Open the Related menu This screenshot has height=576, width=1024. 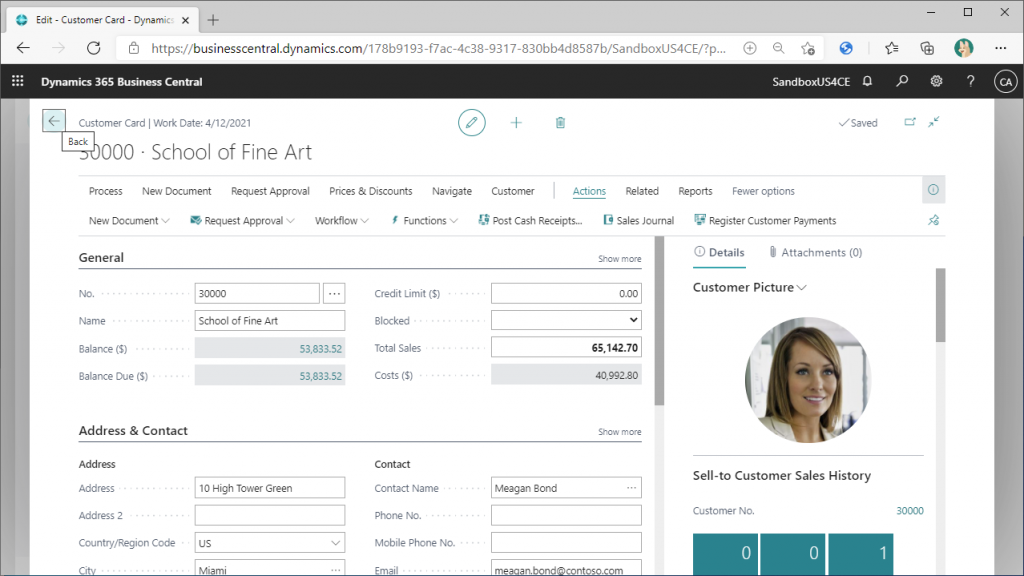[642, 191]
